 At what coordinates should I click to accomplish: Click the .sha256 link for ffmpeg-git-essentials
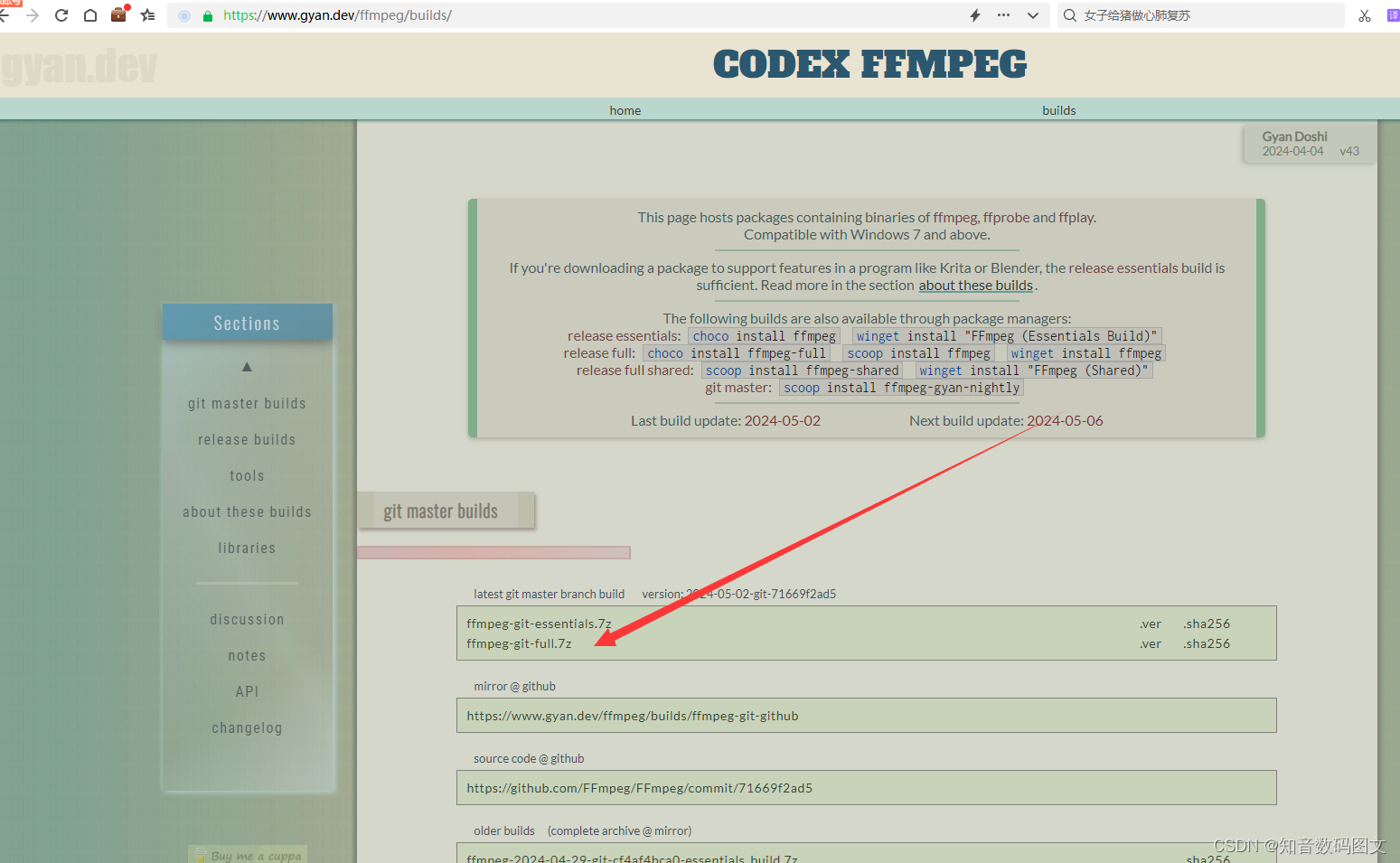coord(1207,624)
